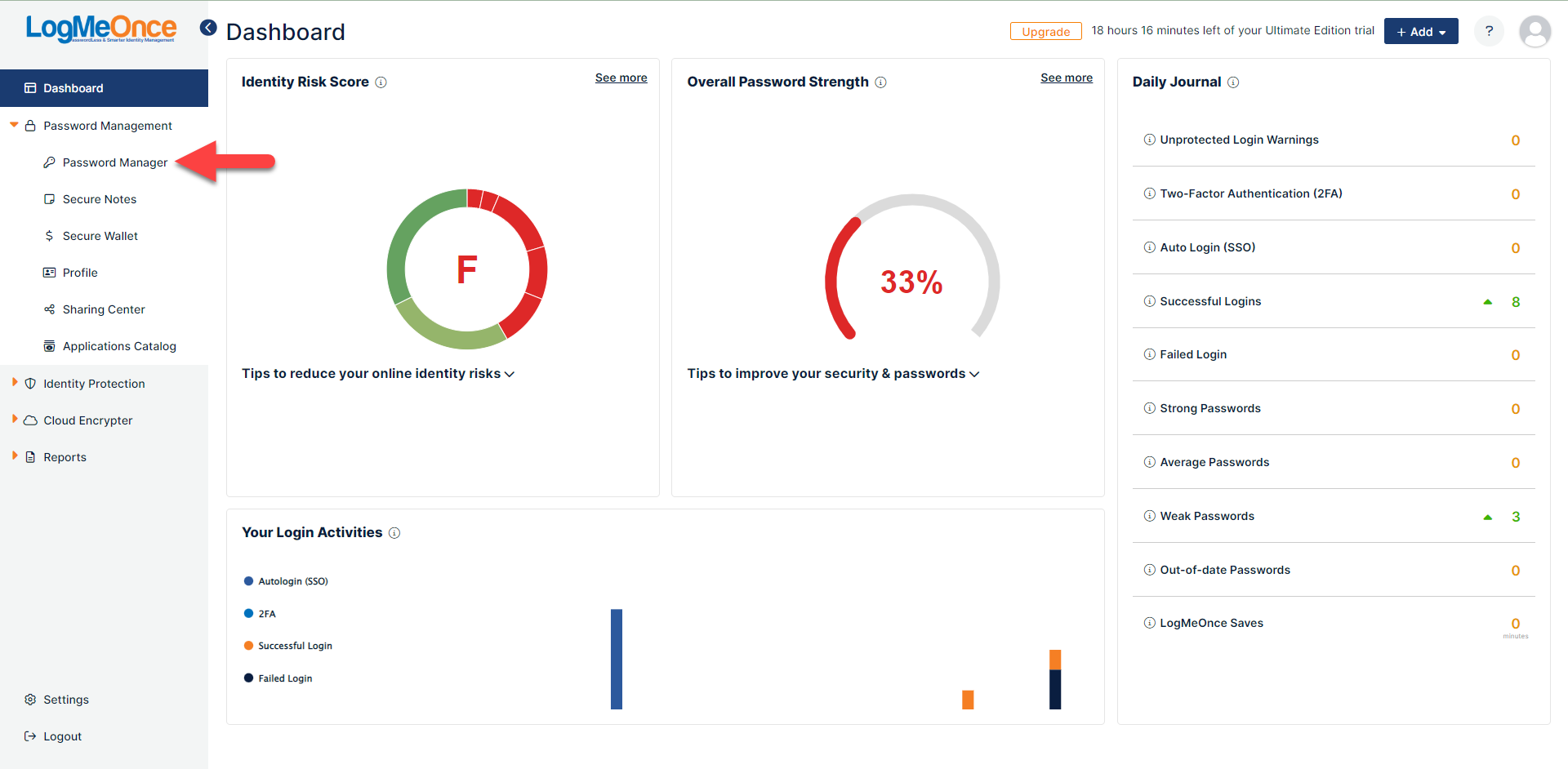Click the 33% password strength gauge
Viewport: 1568px width, 769px height.
(x=911, y=269)
